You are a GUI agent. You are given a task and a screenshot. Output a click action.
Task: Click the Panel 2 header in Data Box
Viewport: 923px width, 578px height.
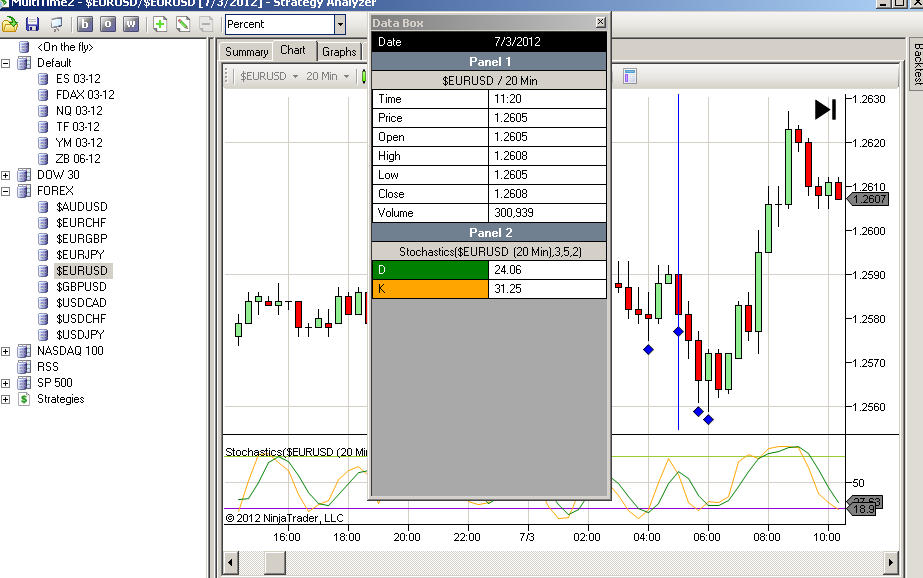[489, 232]
